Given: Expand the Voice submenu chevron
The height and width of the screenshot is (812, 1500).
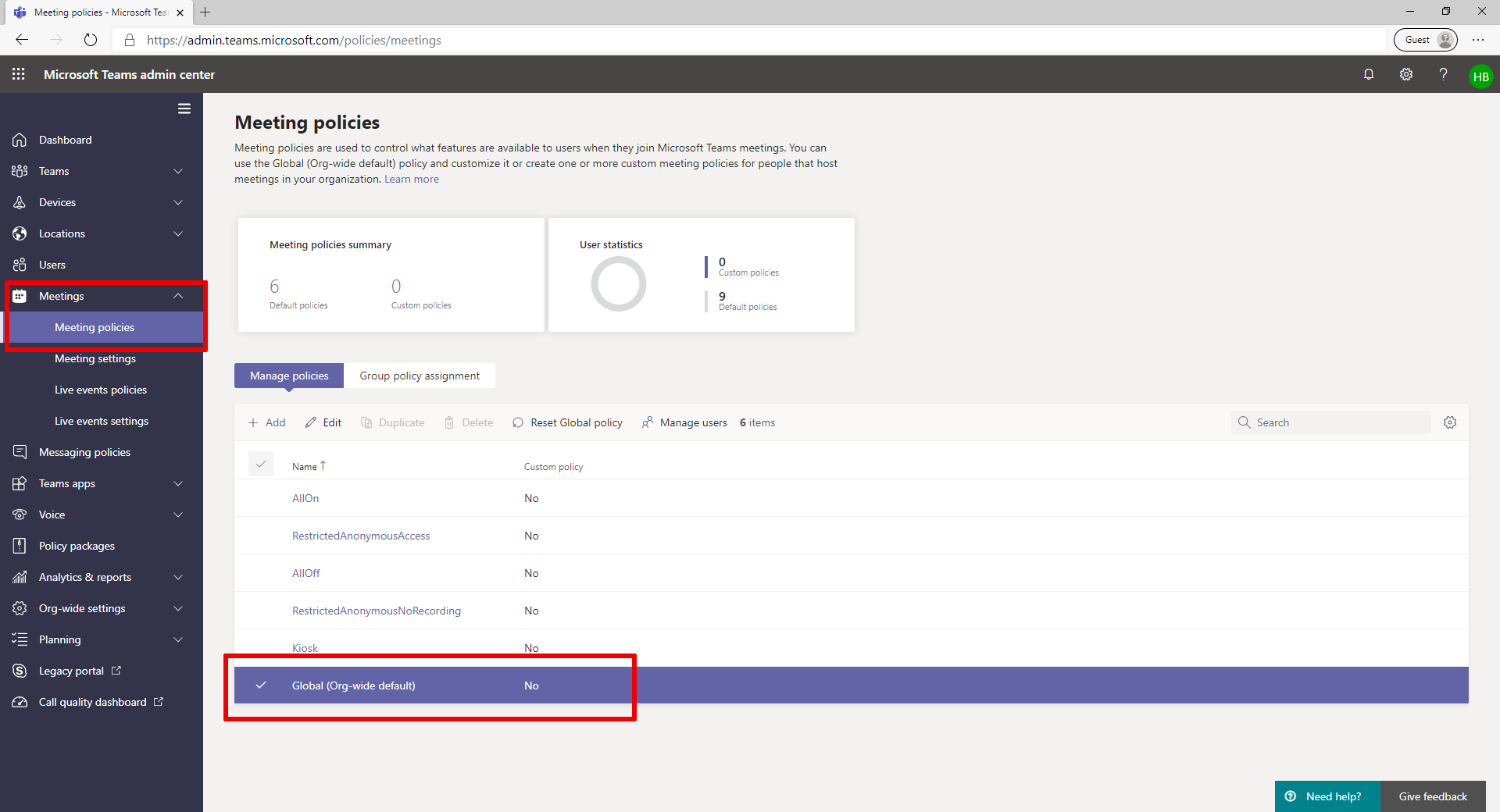Looking at the screenshot, I should [x=178, y=515].
